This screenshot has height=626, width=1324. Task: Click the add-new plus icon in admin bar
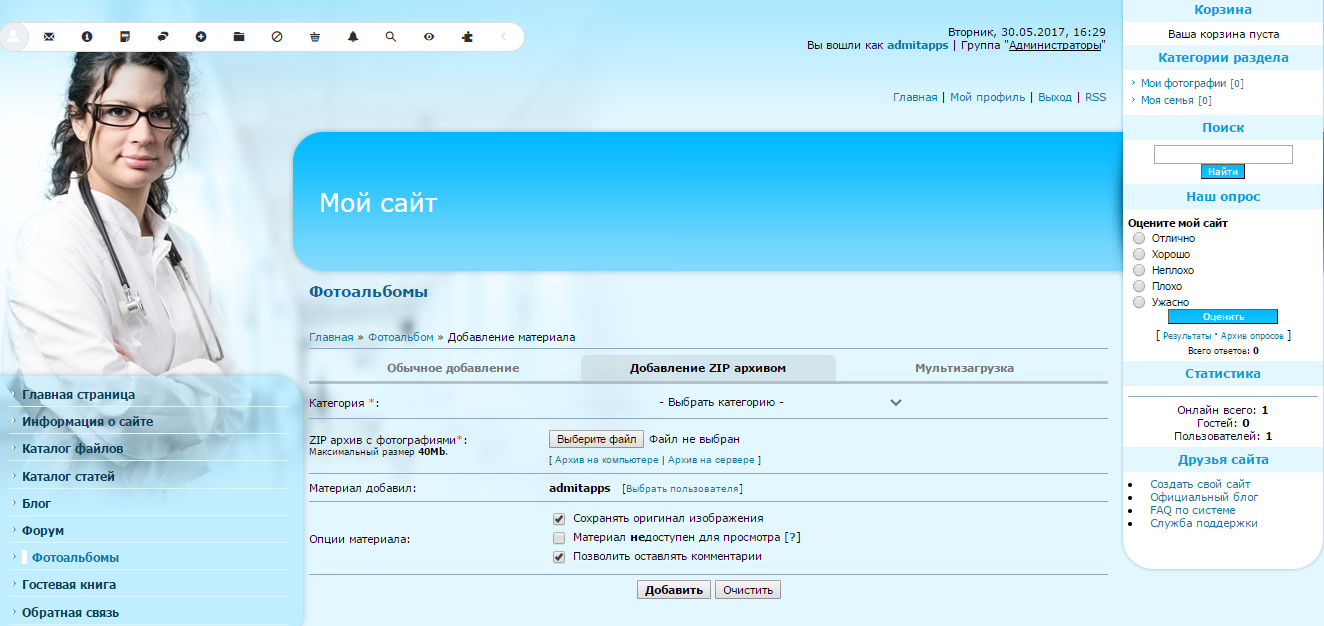point(199,36)
